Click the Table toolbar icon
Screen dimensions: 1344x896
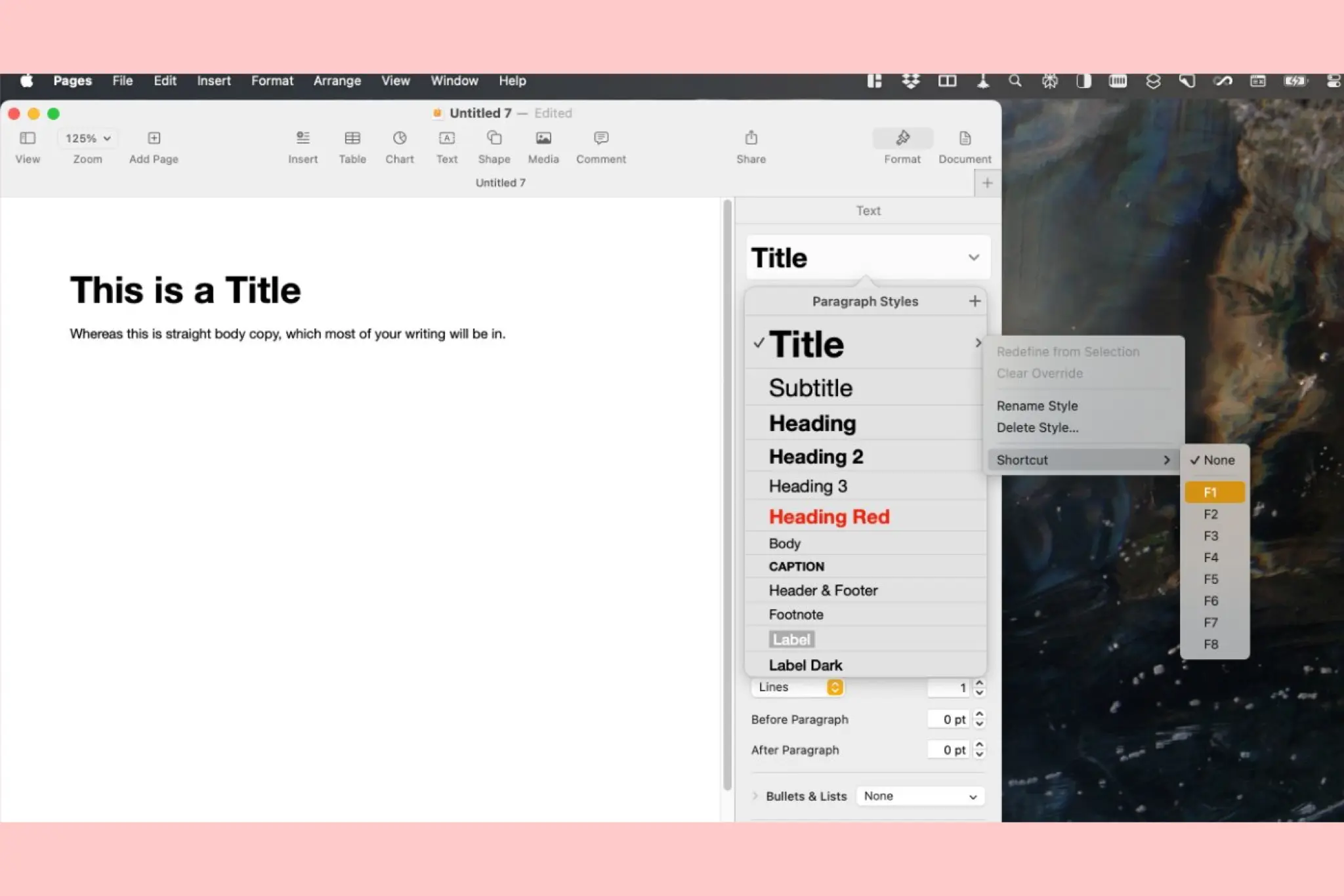[352, 138]
